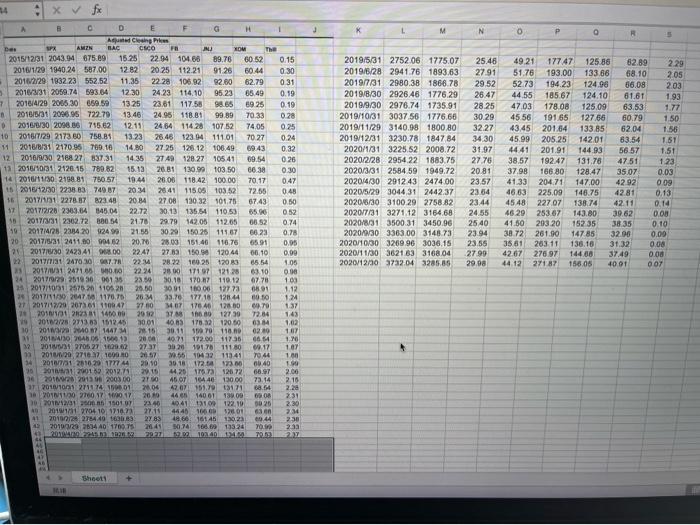Click the SPX column label cell

click(x=51, y=49)
